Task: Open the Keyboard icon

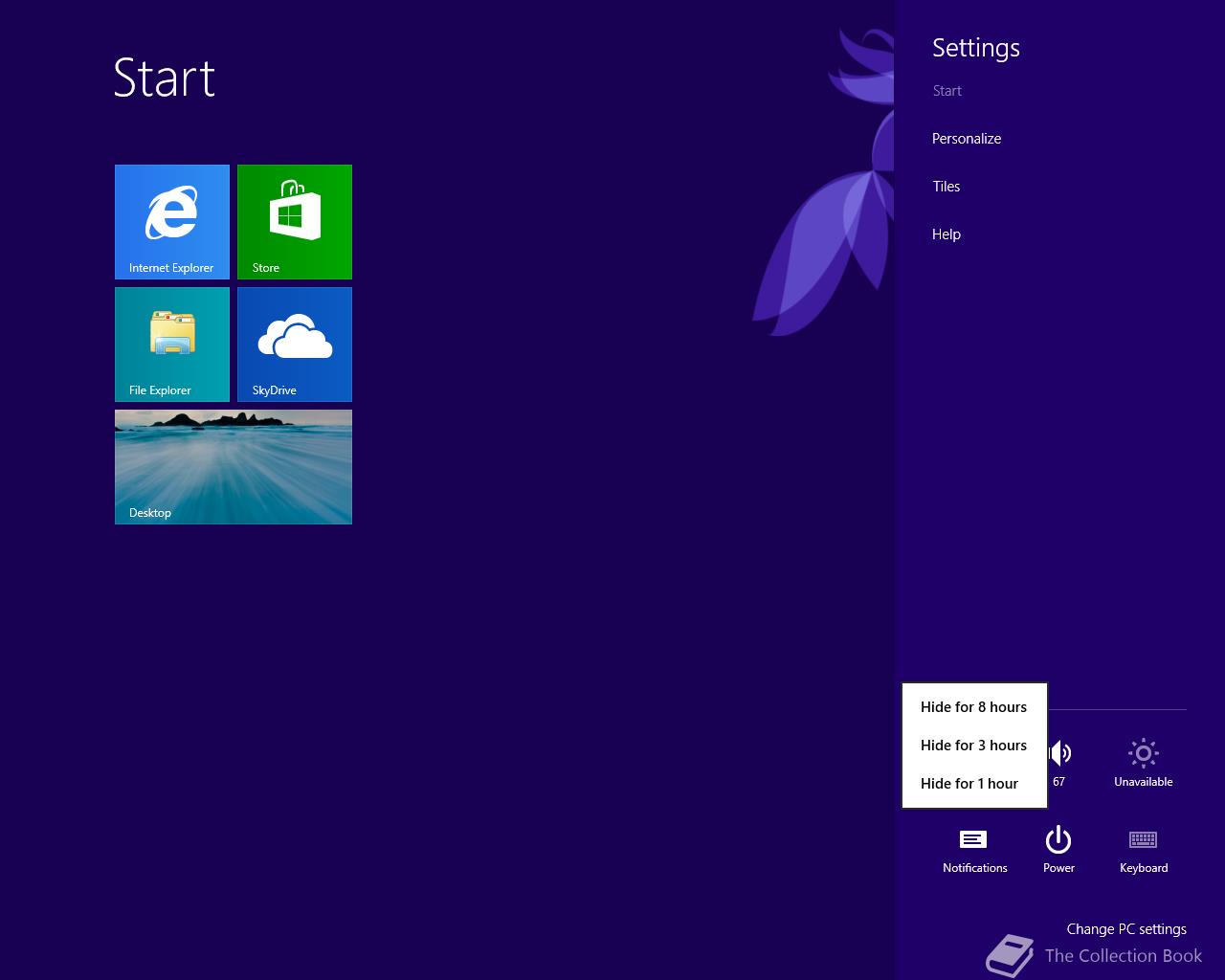Action: [x=1144, y=839]
